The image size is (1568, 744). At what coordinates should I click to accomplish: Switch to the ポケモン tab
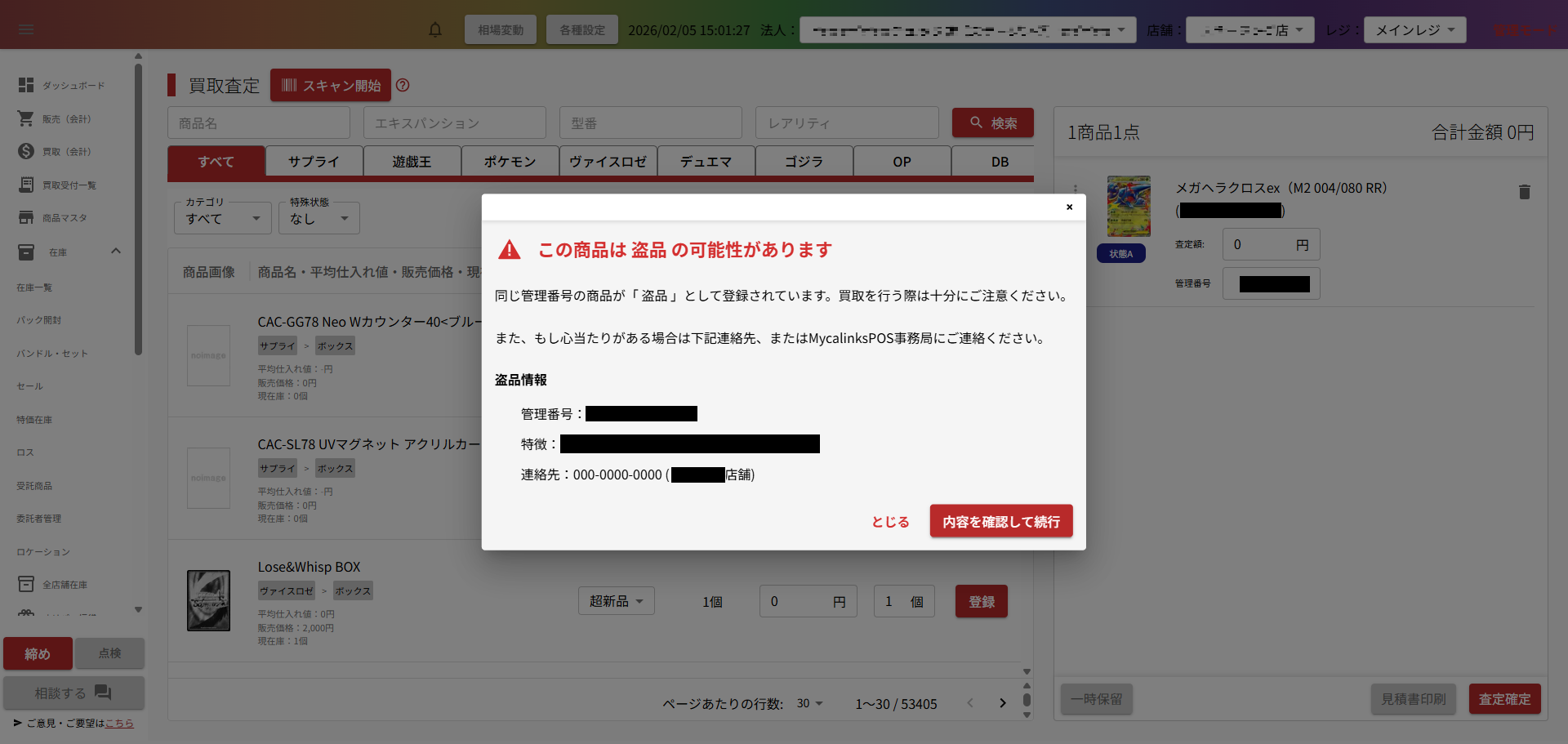(510, 162)
